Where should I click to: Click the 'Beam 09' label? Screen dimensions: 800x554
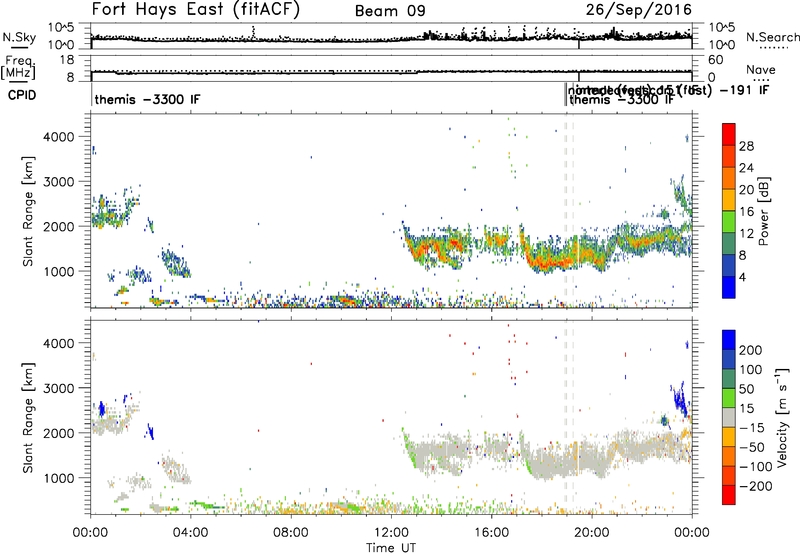coord(390,11)
